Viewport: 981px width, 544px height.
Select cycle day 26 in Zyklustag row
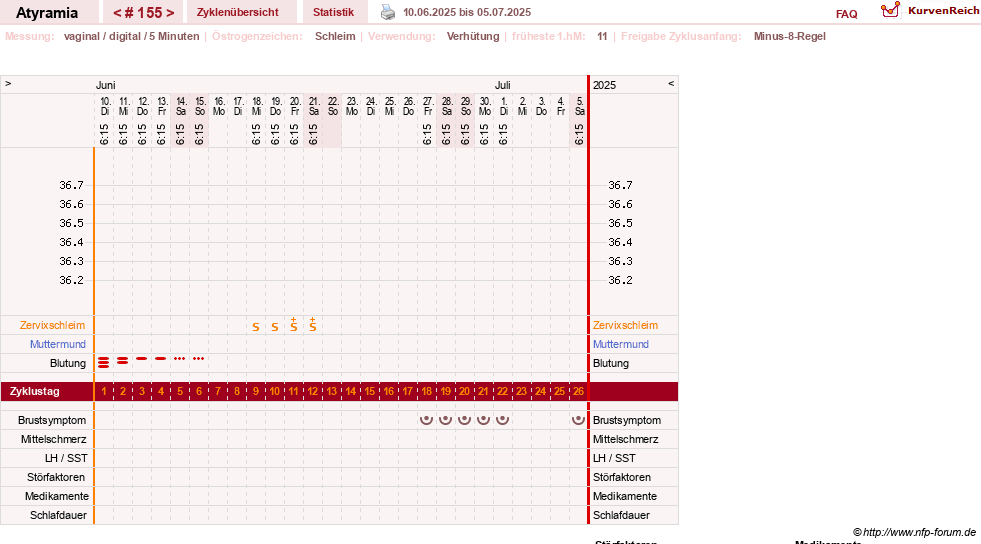(x=579, y=391)
